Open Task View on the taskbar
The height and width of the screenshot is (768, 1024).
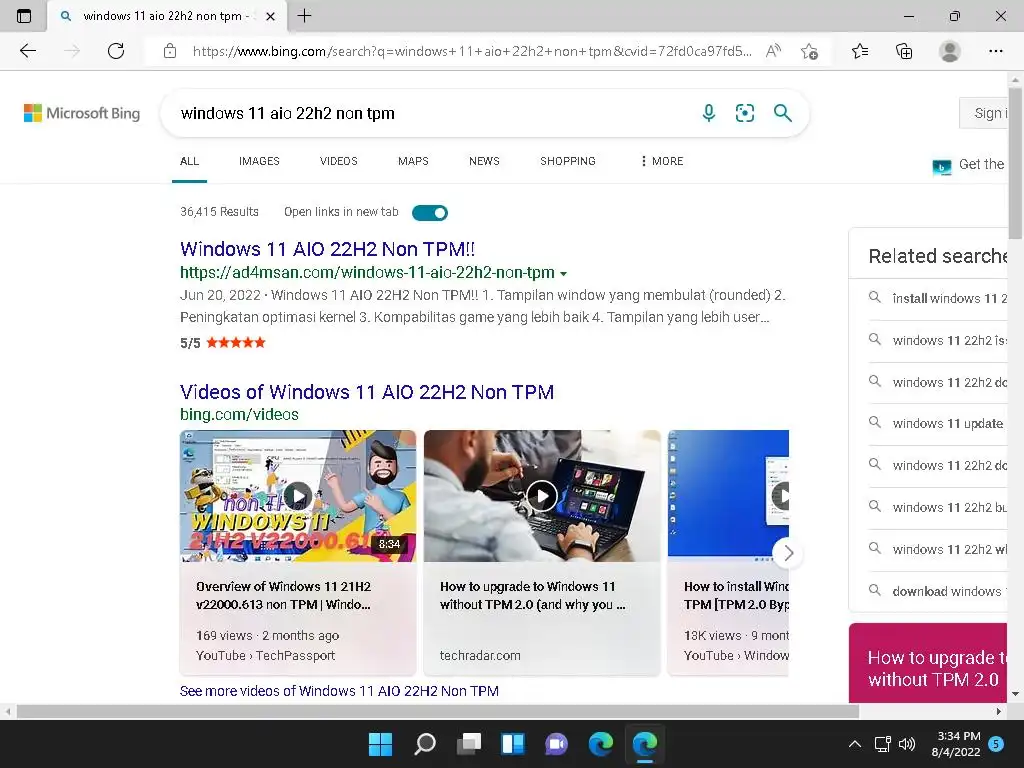coord(469,744)
